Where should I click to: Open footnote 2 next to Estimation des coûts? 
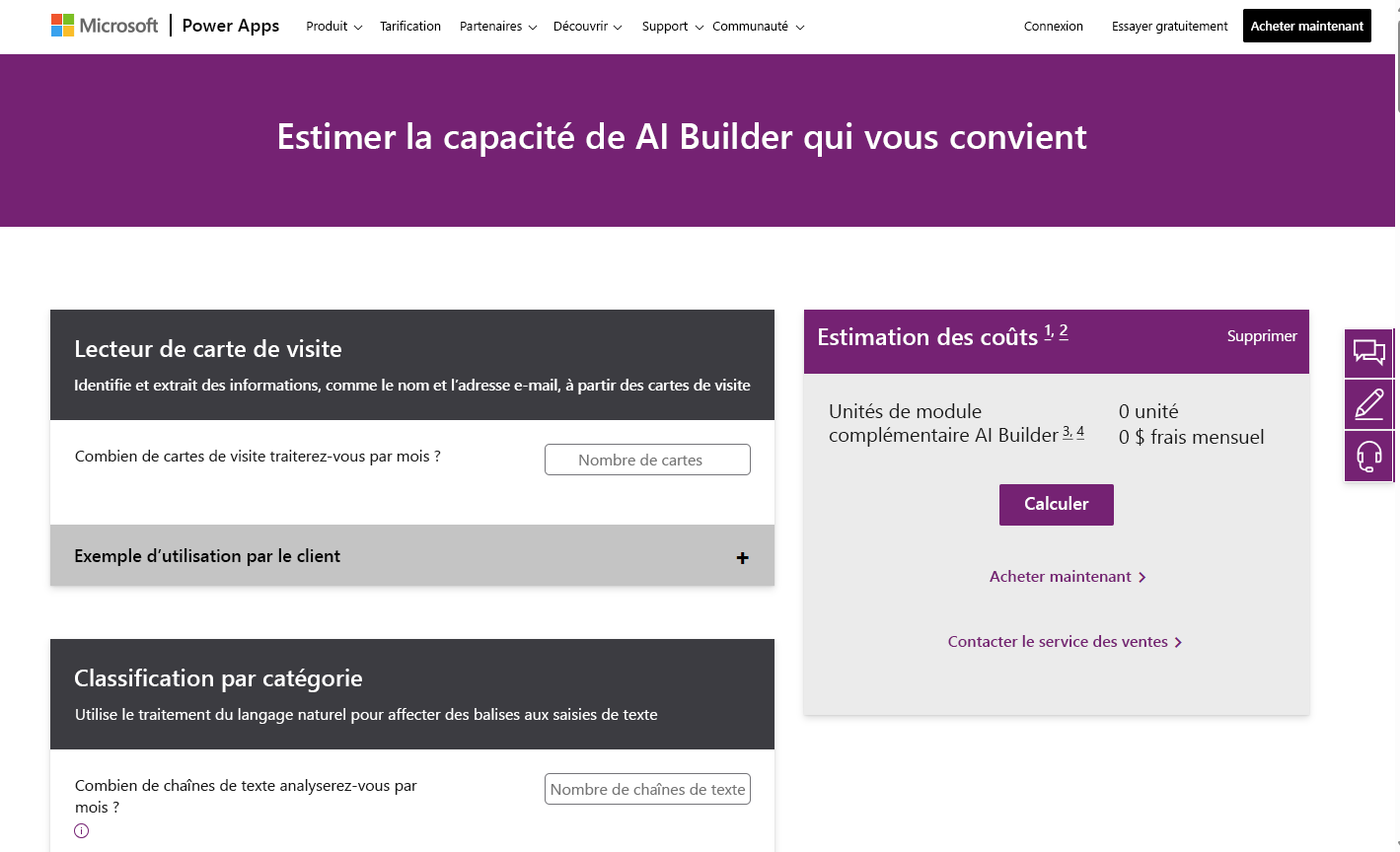[x=1064, y=331]
